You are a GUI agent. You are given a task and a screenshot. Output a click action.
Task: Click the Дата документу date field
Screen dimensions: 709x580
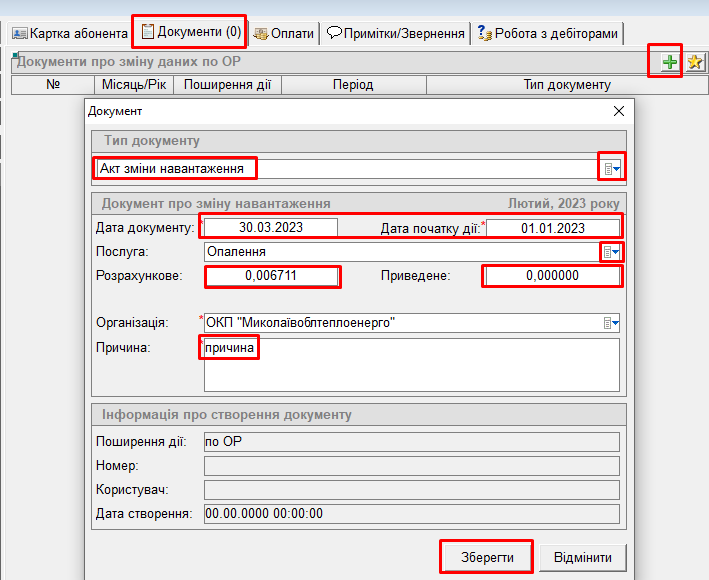pos(271,227)
